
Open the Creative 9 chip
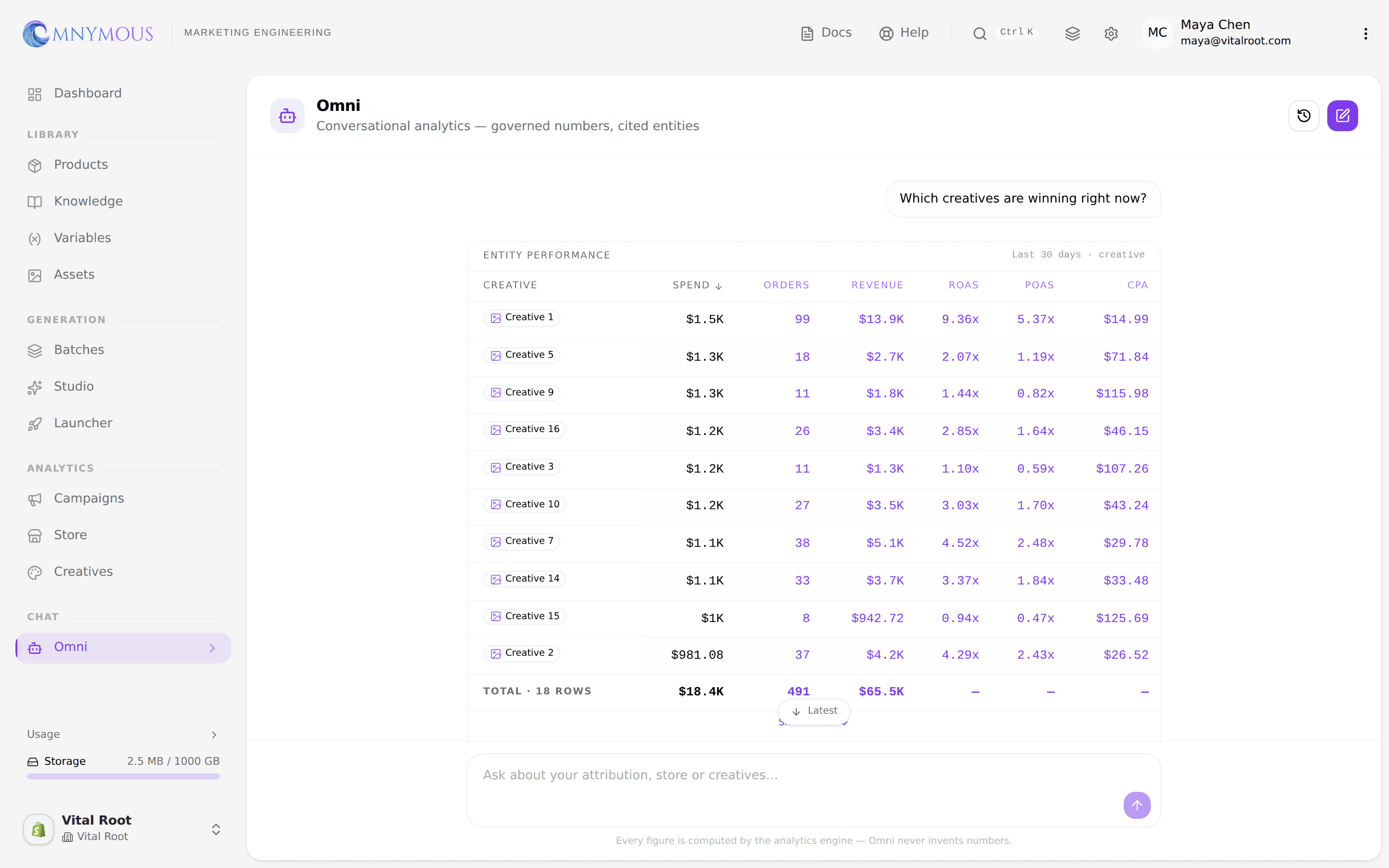522,393
